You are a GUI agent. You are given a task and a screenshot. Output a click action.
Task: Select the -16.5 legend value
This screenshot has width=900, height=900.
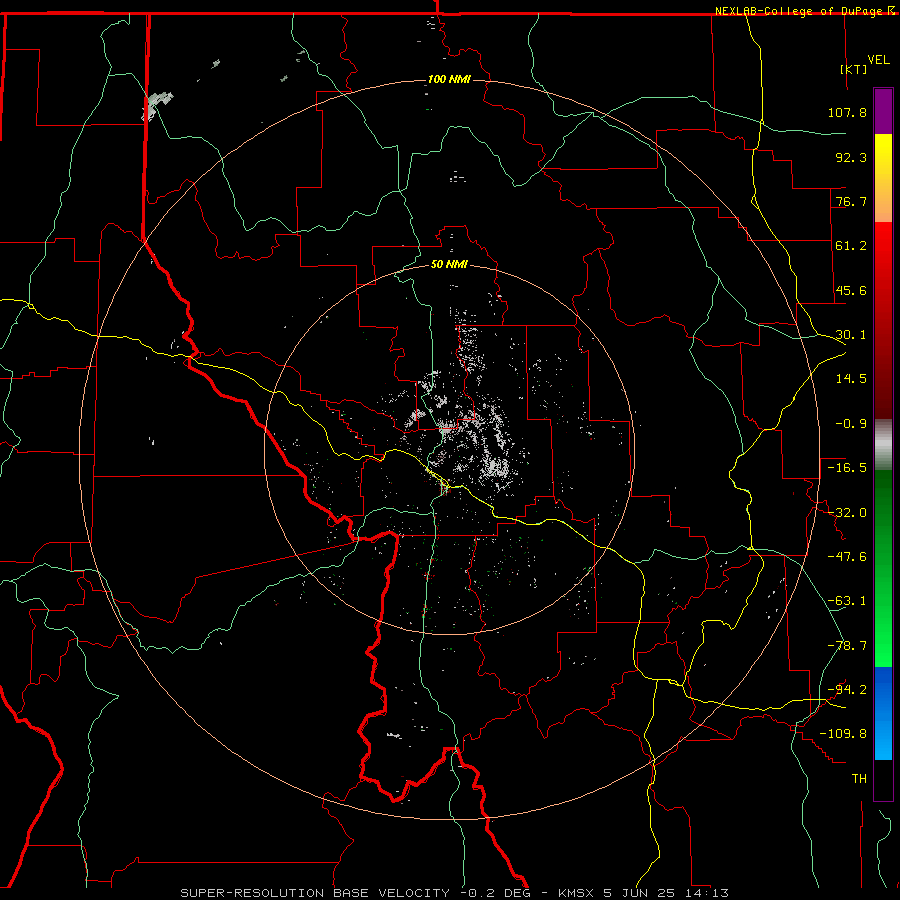(x=847, y=468)
